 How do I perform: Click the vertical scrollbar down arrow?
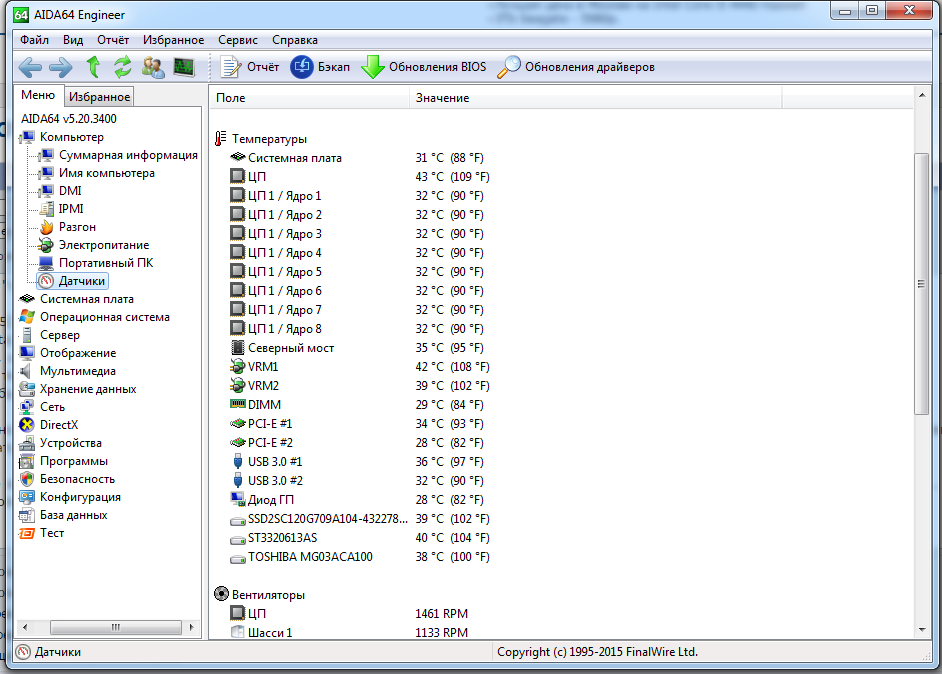point(922,630)
